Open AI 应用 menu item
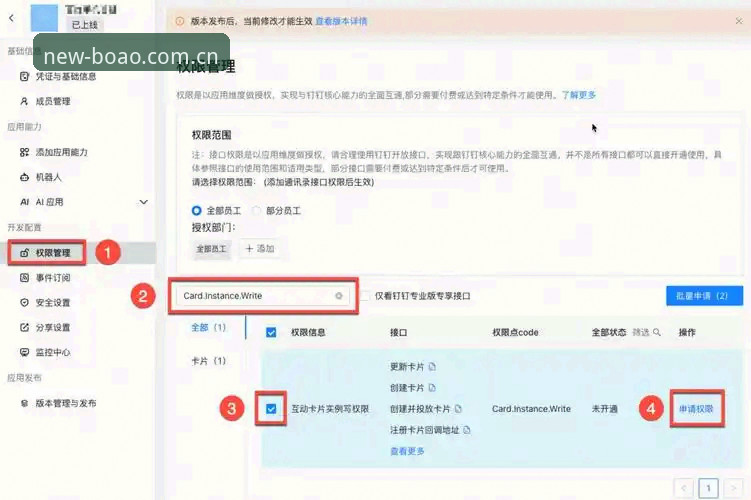The image size is (751, 500). pos(49,202)
